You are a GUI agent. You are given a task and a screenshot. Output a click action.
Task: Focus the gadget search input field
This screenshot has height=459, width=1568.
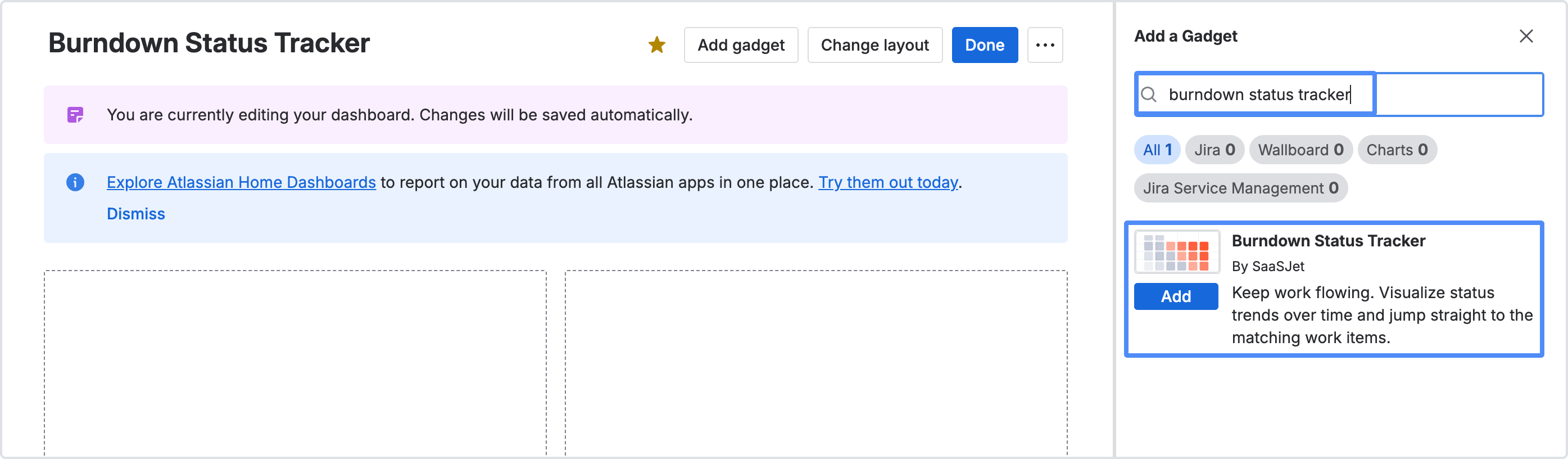pyautogui.click(x=1339, y=94)
